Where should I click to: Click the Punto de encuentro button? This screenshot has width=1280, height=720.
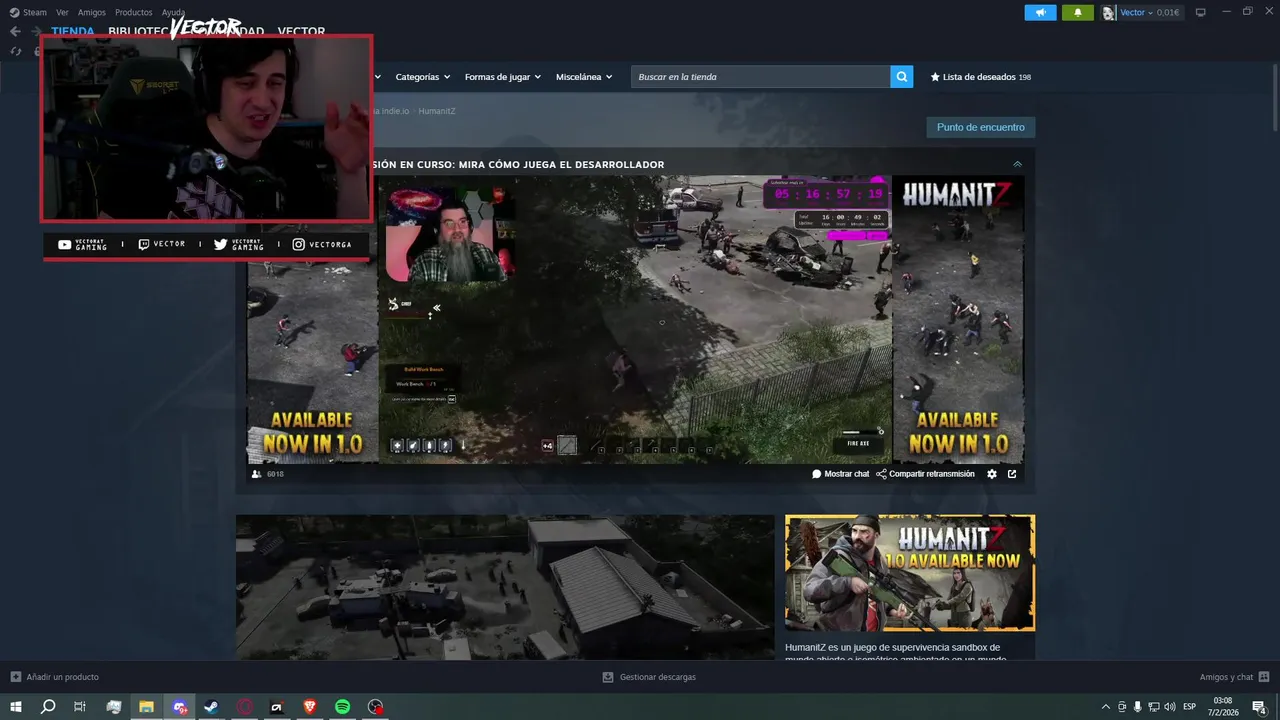(980, 127)
